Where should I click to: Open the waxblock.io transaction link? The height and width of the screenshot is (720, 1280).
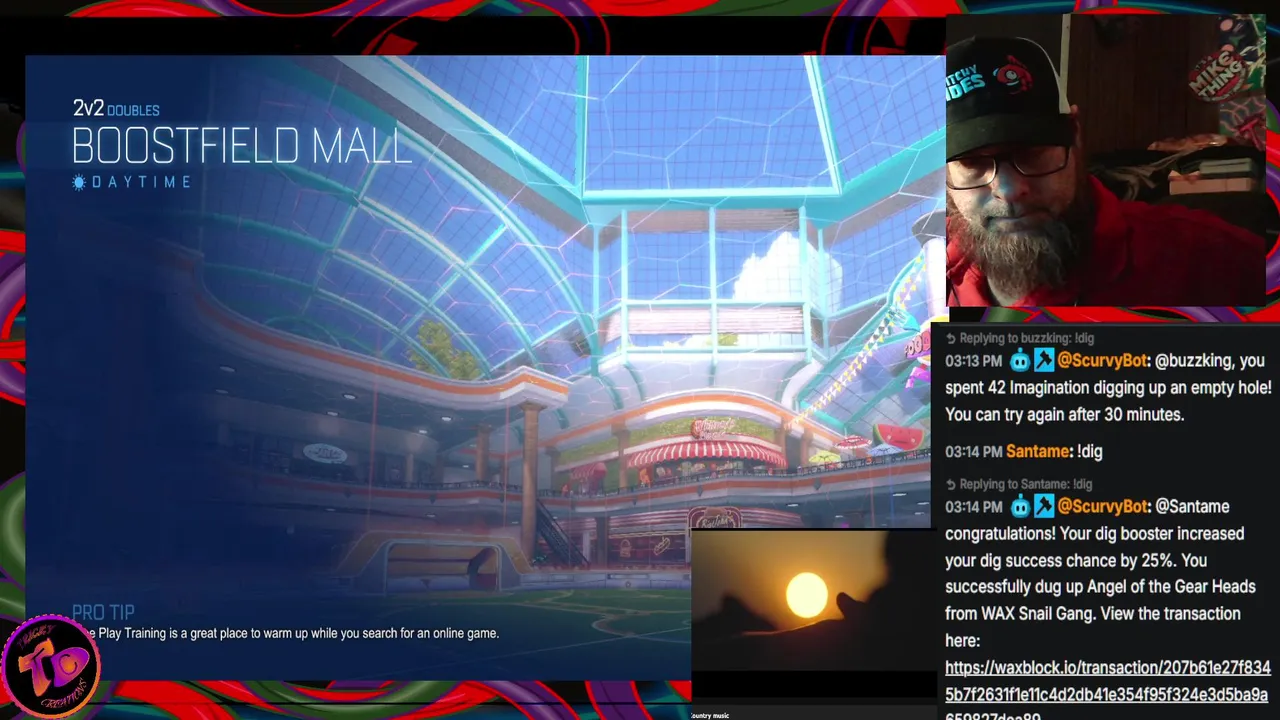pyautogui.click(x=1107, y=694)
